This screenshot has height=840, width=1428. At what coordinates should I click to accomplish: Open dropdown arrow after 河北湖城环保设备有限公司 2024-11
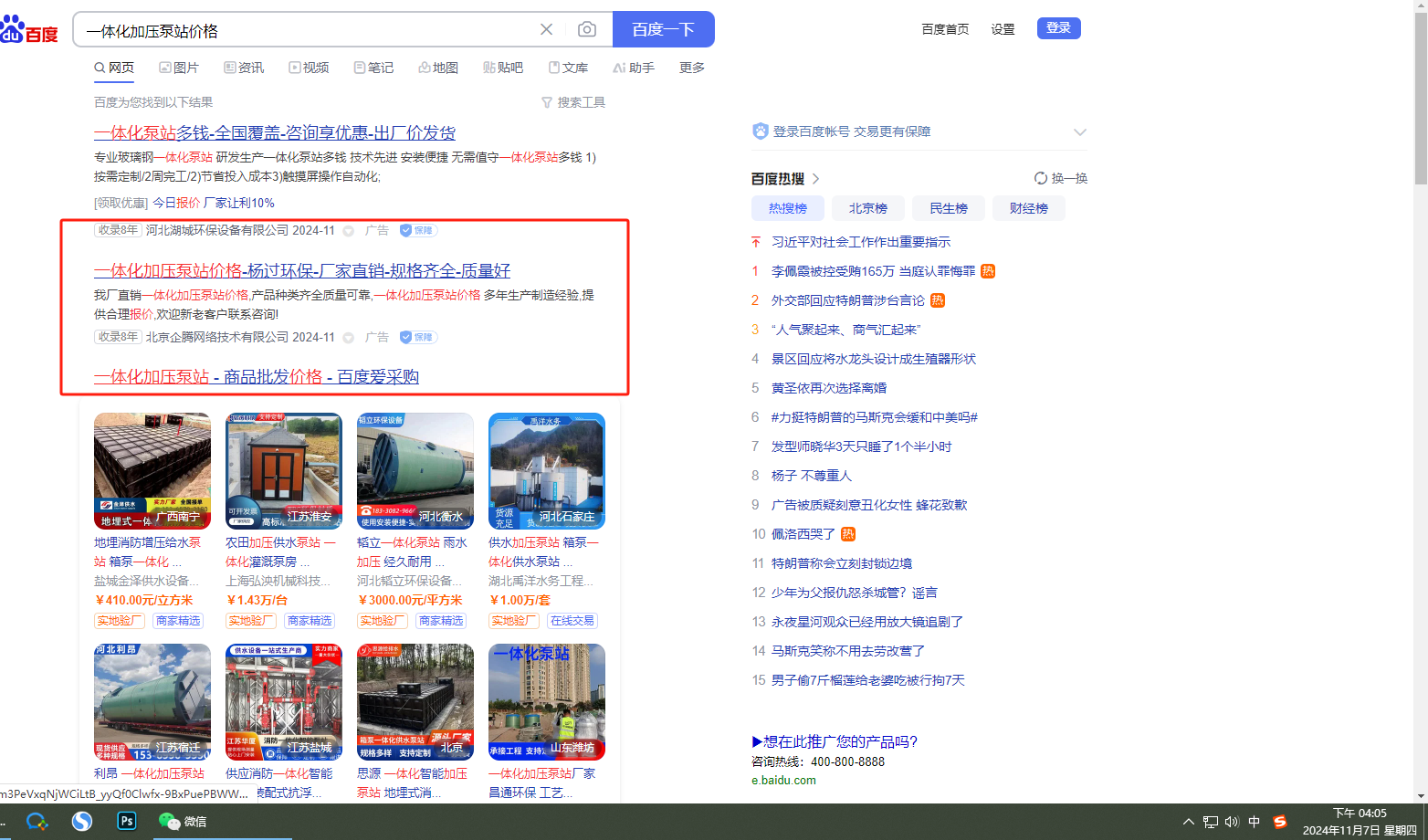click(x=348, y=231)
